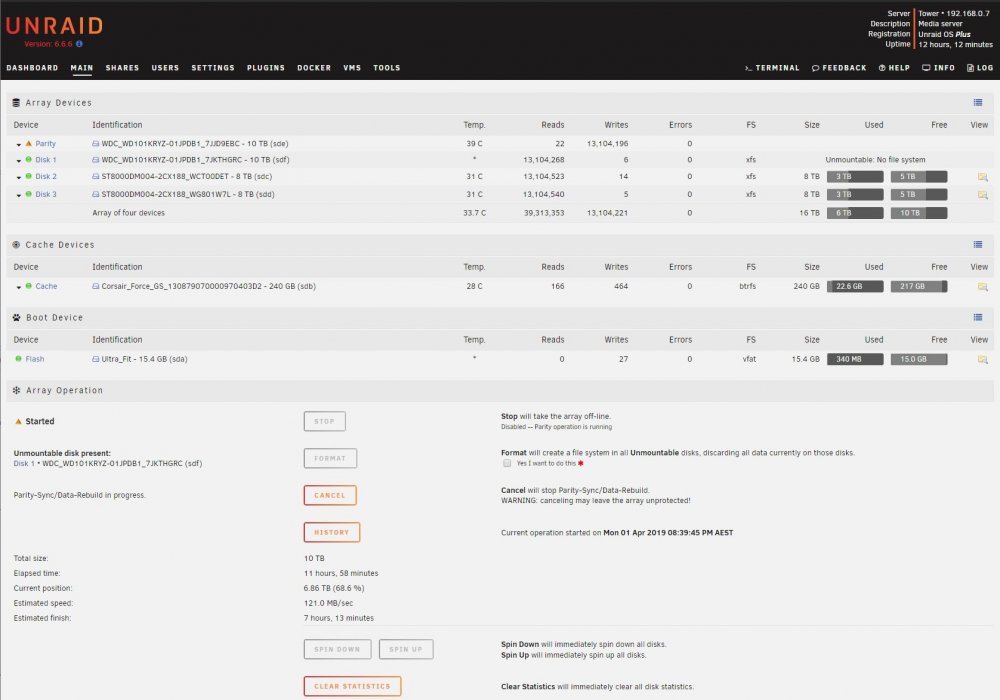Click the Format button
Viewport: 1000px width, 700px height.
tap(330, 458)
